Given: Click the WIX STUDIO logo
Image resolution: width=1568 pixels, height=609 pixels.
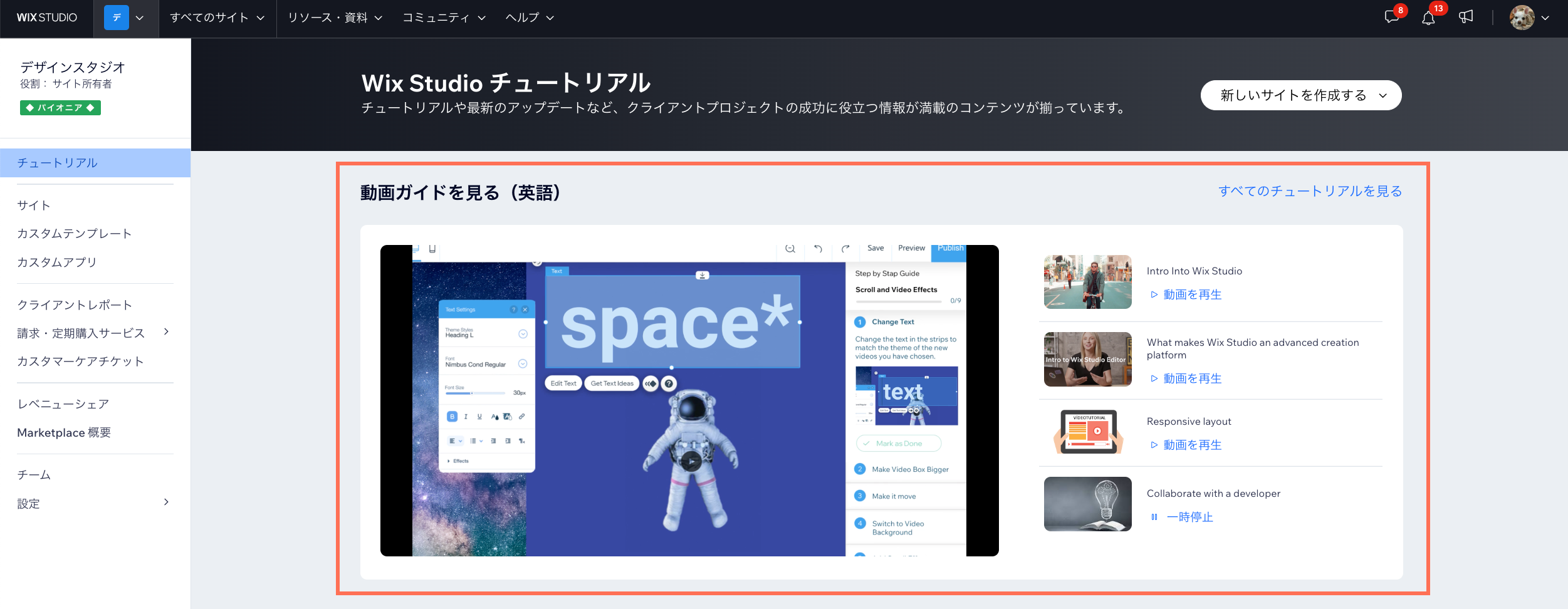Looking at the screenshot, I should click(x=47, y=18).
